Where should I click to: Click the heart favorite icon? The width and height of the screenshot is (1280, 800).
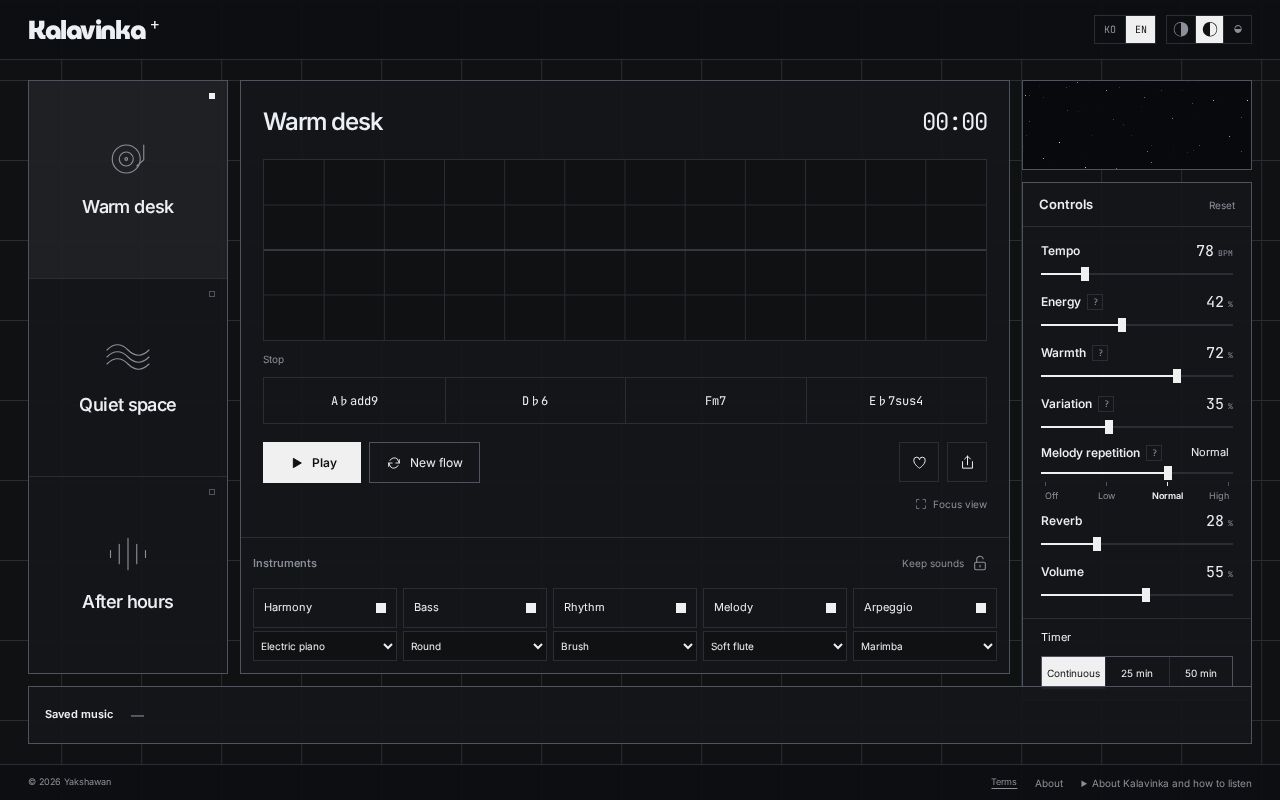pos(919,462)
